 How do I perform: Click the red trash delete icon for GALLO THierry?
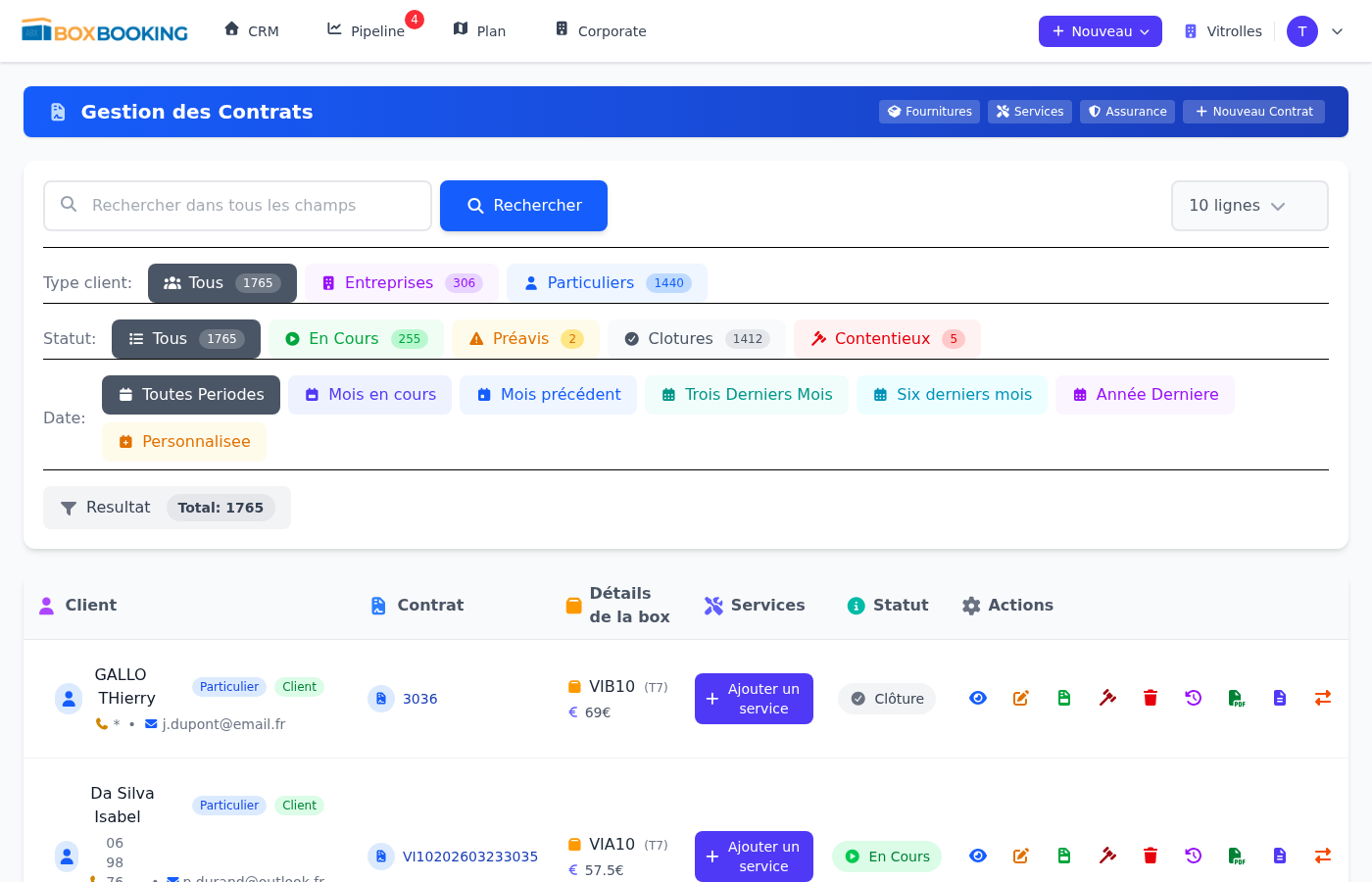[x=1151, y=698]
